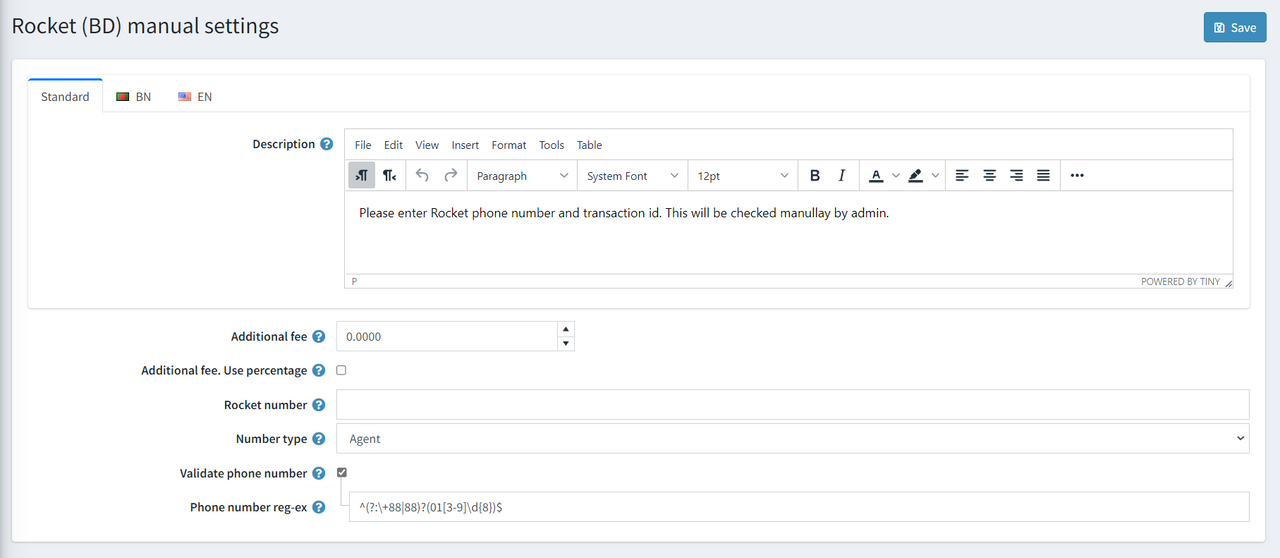Switch to the Standard tab
This screenshot has height=558, width=1280.
(x=65, y=97)
